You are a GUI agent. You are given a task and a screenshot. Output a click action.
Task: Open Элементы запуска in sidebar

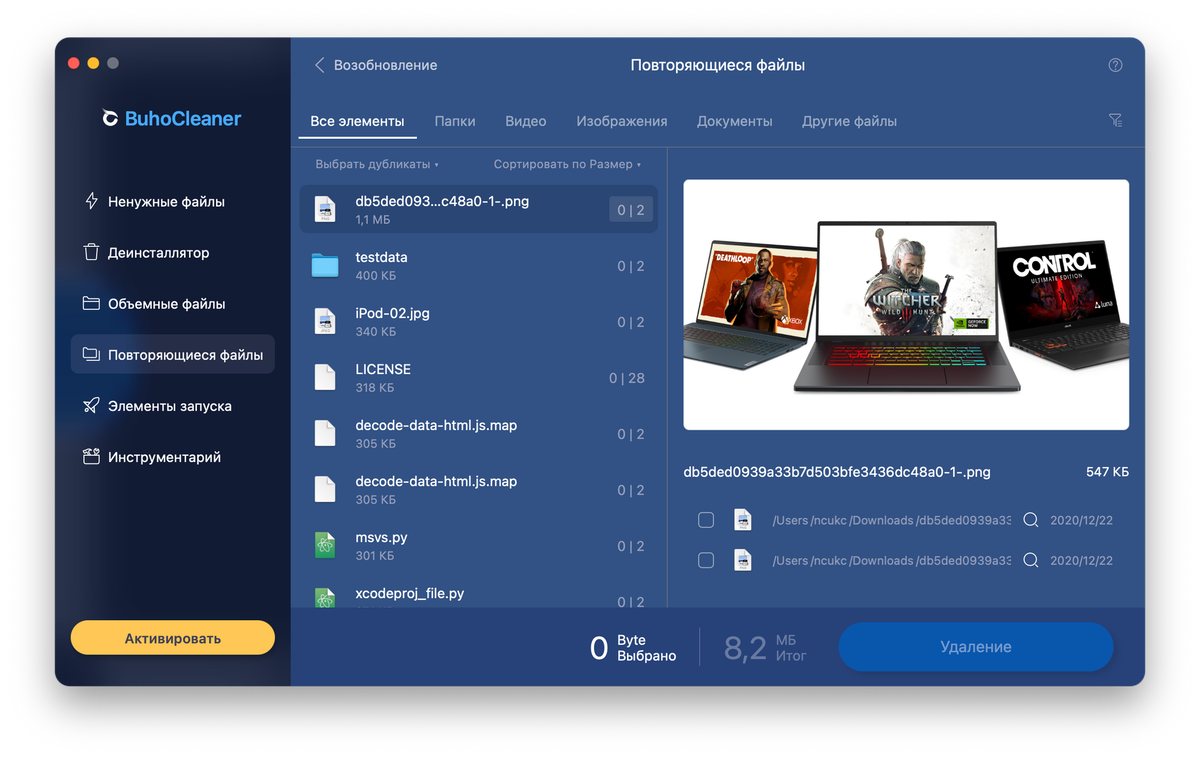coord(172,406)
